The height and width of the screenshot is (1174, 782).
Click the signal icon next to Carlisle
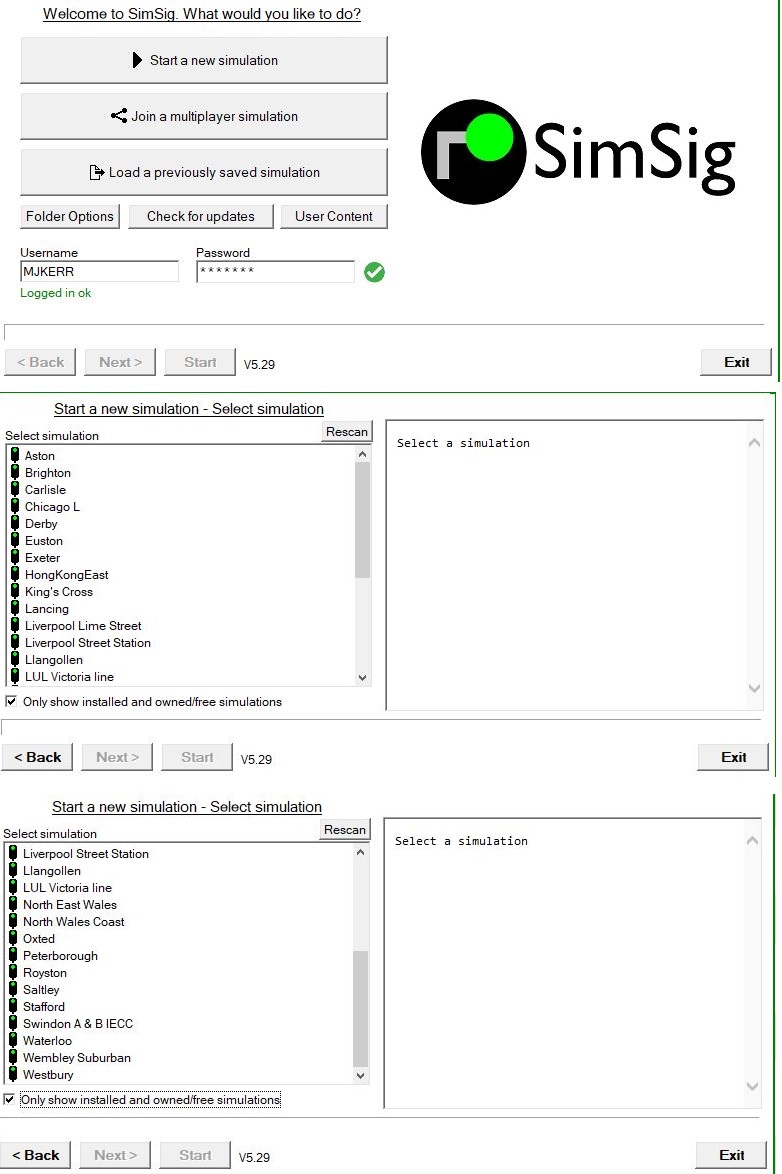[15, 490]
